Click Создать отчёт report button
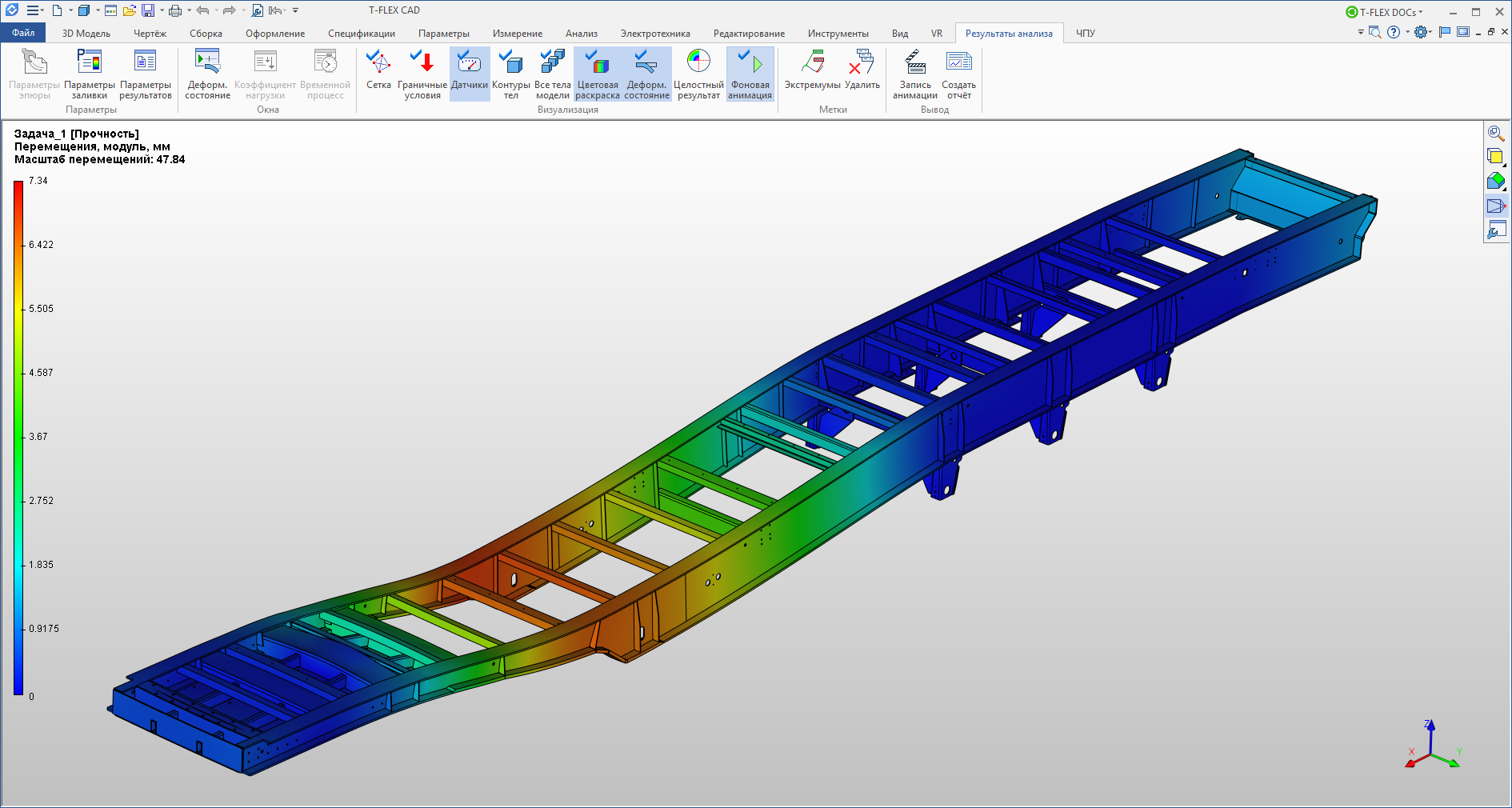Screen dimensions: 1512x808 [x=958, y=74]
